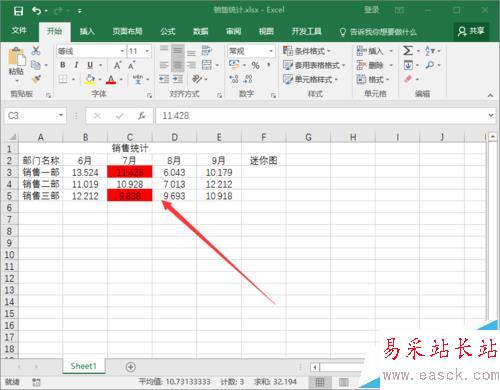Screen dimensions: 500x390
Task: Collapse the ribbon with the arrow
Action: 490,95
